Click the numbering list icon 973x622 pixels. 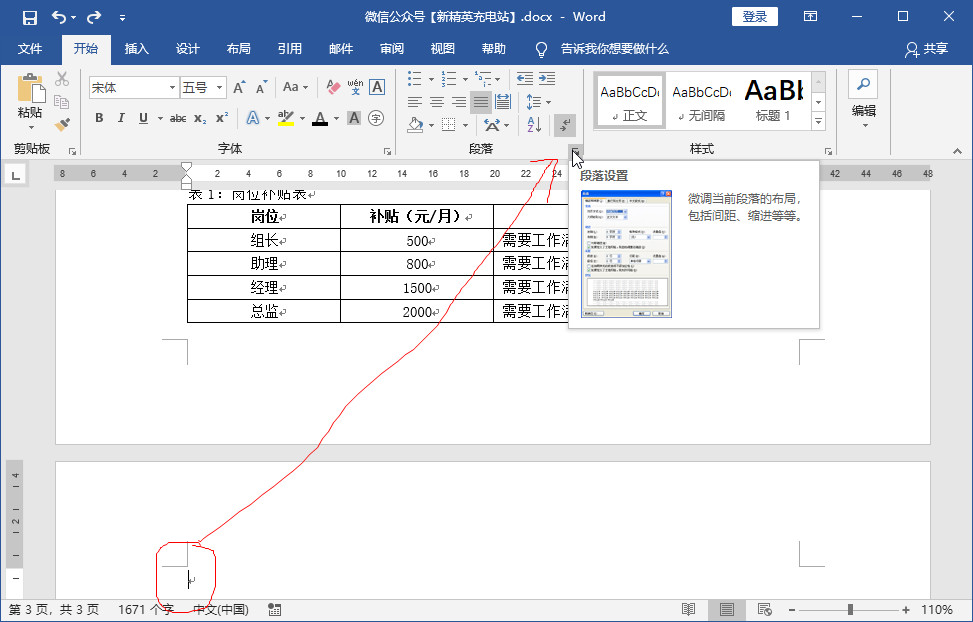pos(449,78)
